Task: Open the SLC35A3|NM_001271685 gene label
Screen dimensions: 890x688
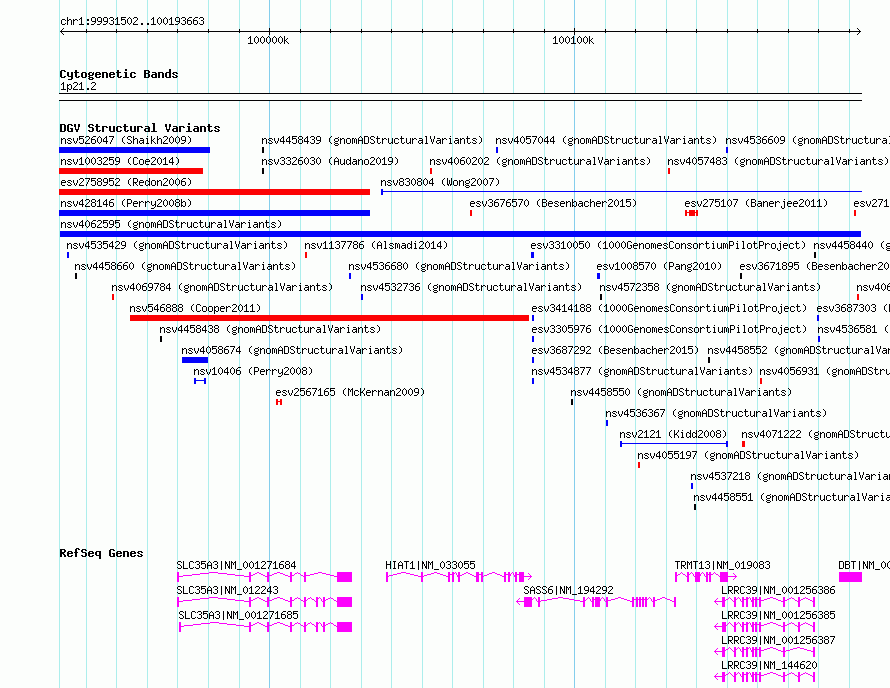Action: [238, 615]
